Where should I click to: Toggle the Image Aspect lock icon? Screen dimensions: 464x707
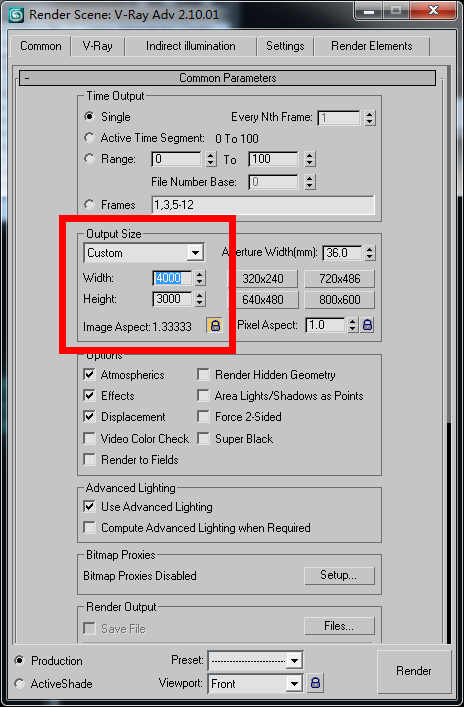point(215,325)
